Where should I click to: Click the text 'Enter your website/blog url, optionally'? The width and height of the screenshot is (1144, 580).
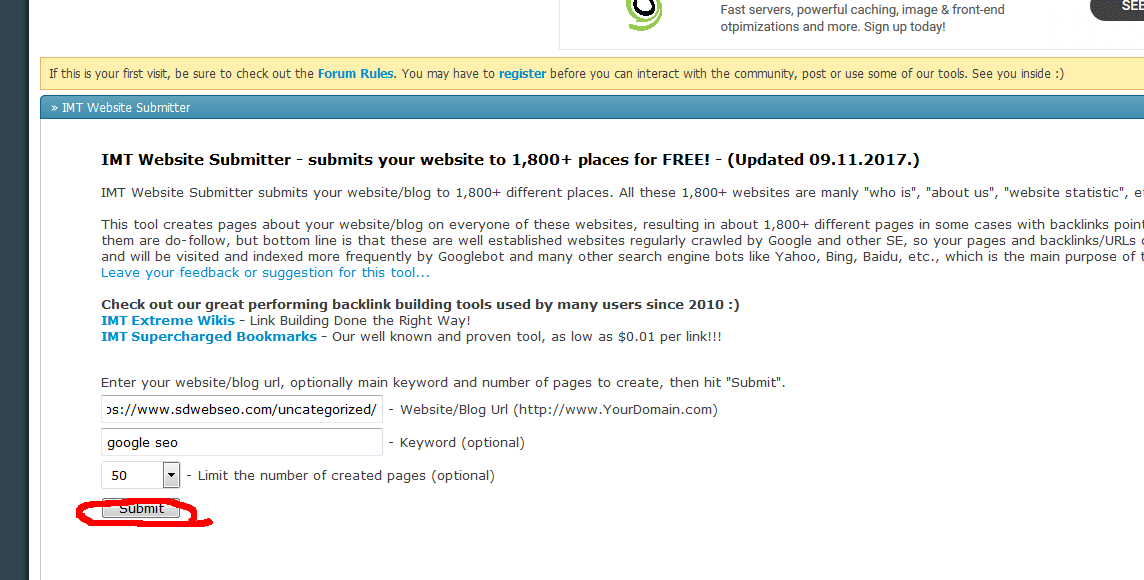[x=443, y=382]
